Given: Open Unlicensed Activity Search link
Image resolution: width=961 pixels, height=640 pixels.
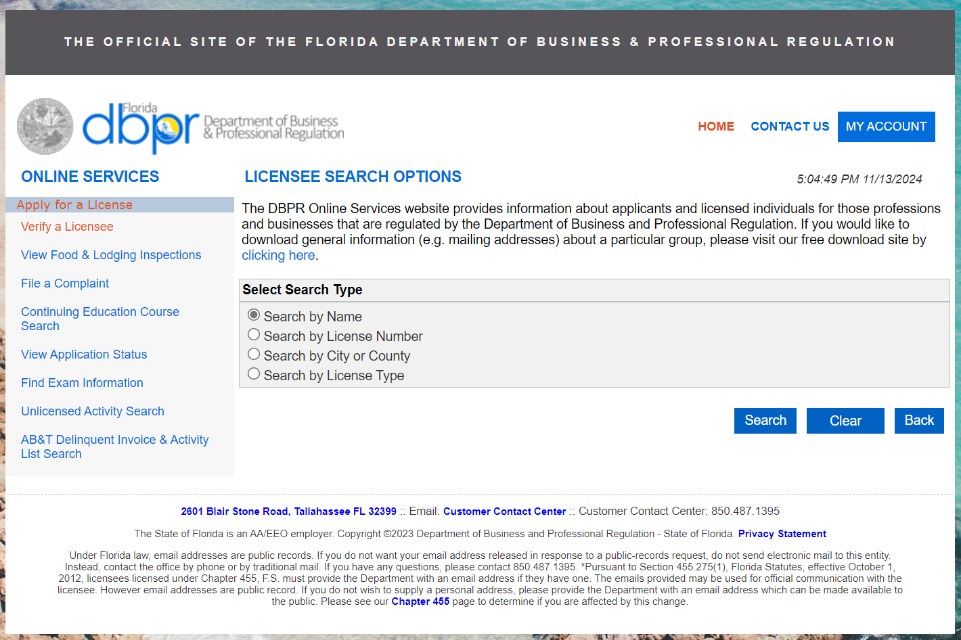Looking at the screenshot, I should (x=93, y=411).
